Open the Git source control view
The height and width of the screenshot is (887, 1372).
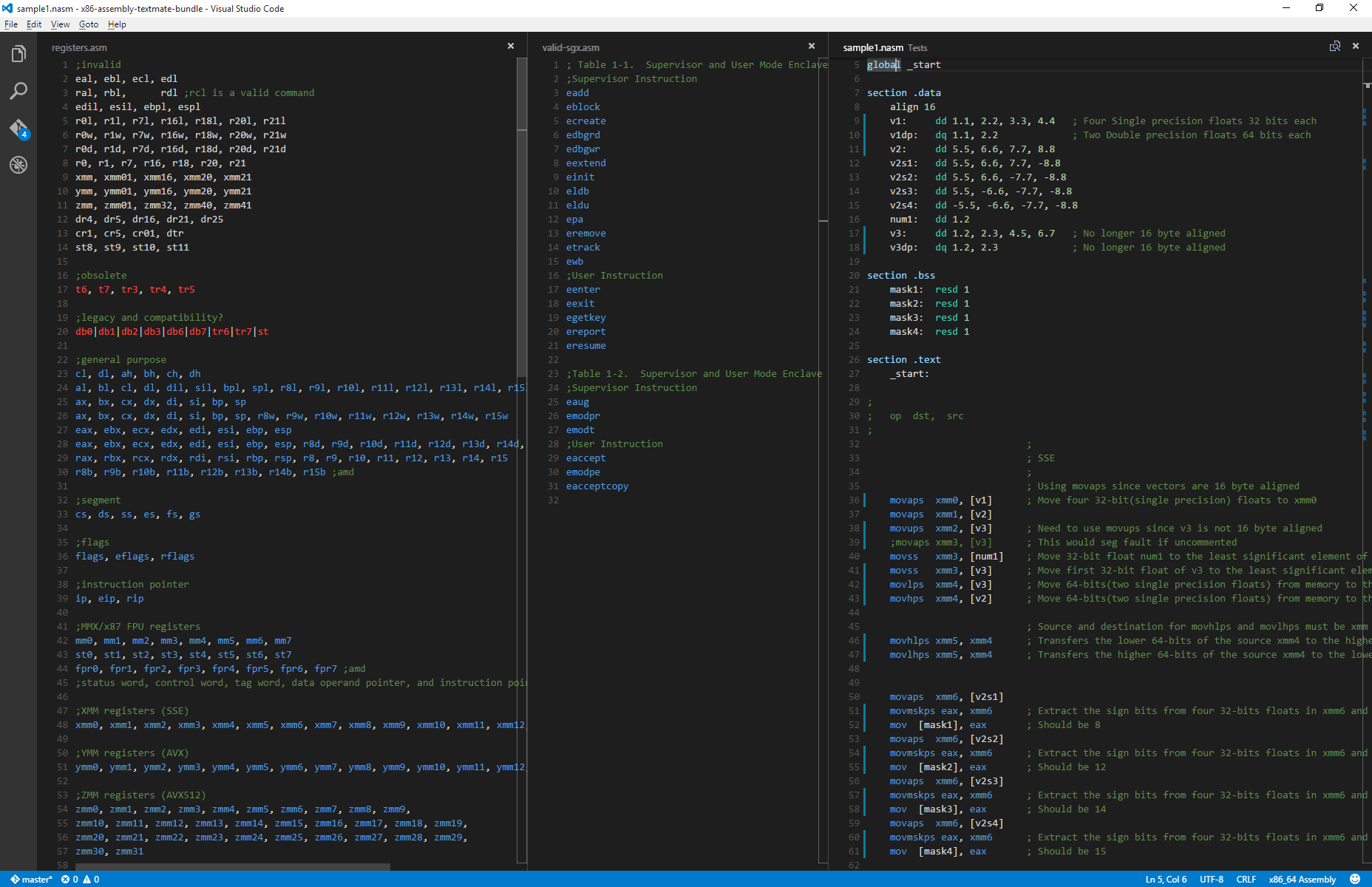[18, 129]
